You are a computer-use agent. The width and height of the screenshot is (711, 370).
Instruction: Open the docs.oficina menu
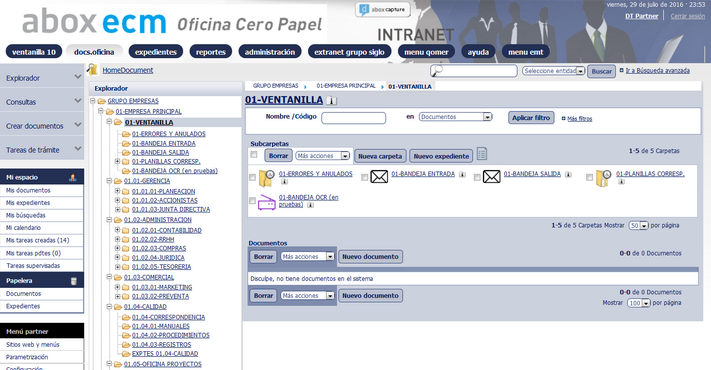94,52
